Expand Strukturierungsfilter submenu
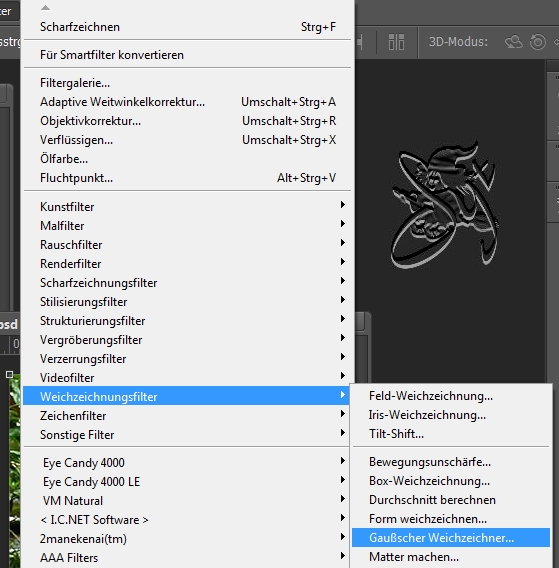 187,321
